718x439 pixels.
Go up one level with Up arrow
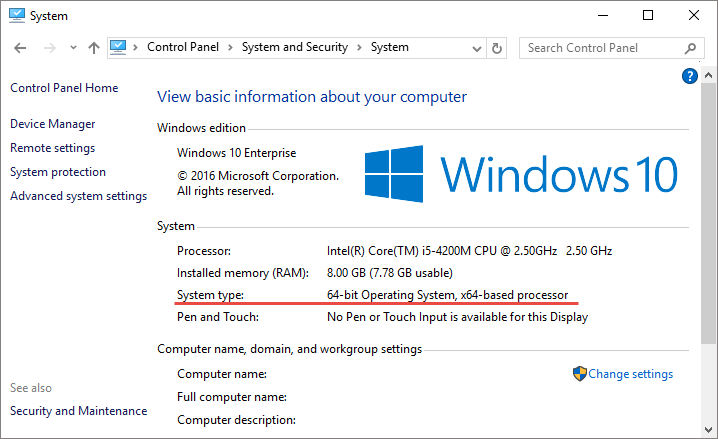[94, 48]
